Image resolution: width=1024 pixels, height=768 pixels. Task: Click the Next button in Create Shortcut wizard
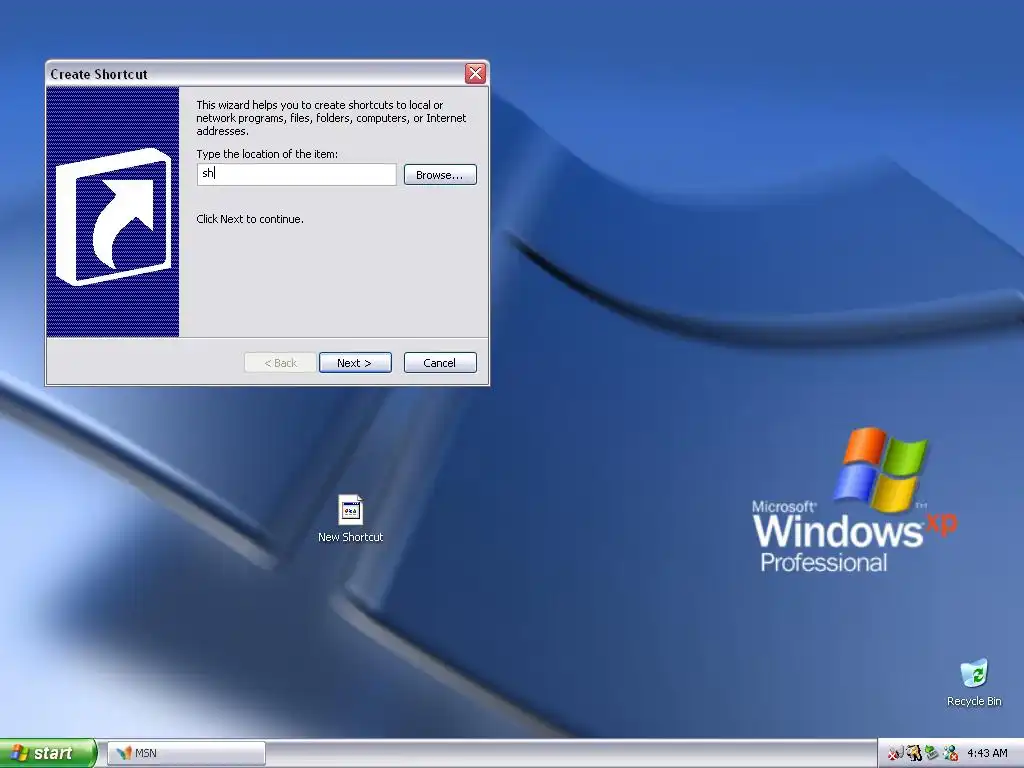355,362
